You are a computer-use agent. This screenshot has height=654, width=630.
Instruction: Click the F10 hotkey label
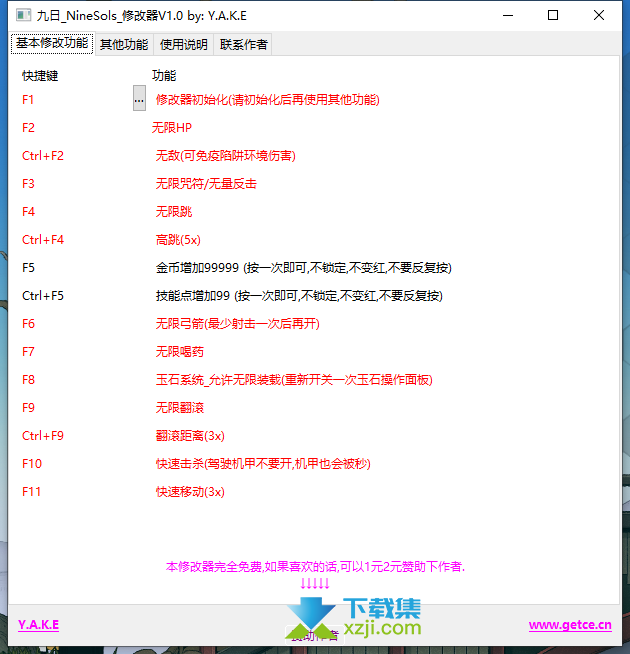pyautogui.click(x=32, y=464)
